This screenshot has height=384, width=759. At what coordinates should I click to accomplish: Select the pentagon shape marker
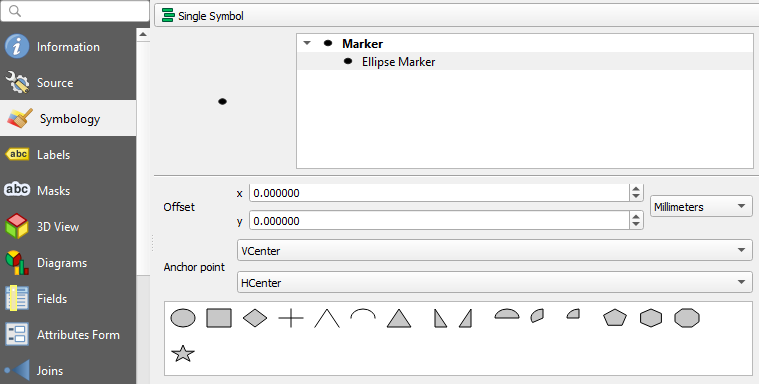pyautogui.click(x=615, y=318)
